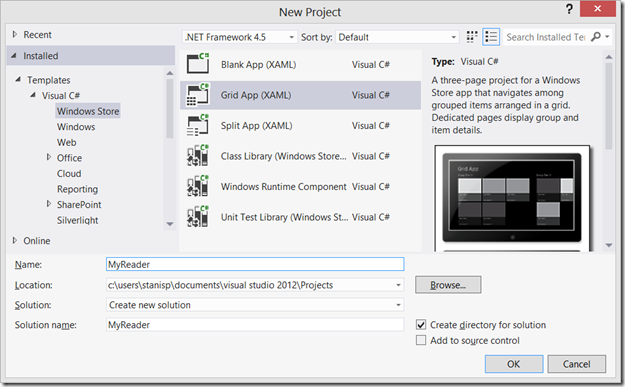625x387 pixels.
Task: Collapse the Installed section
Action: tap(14, 55)
